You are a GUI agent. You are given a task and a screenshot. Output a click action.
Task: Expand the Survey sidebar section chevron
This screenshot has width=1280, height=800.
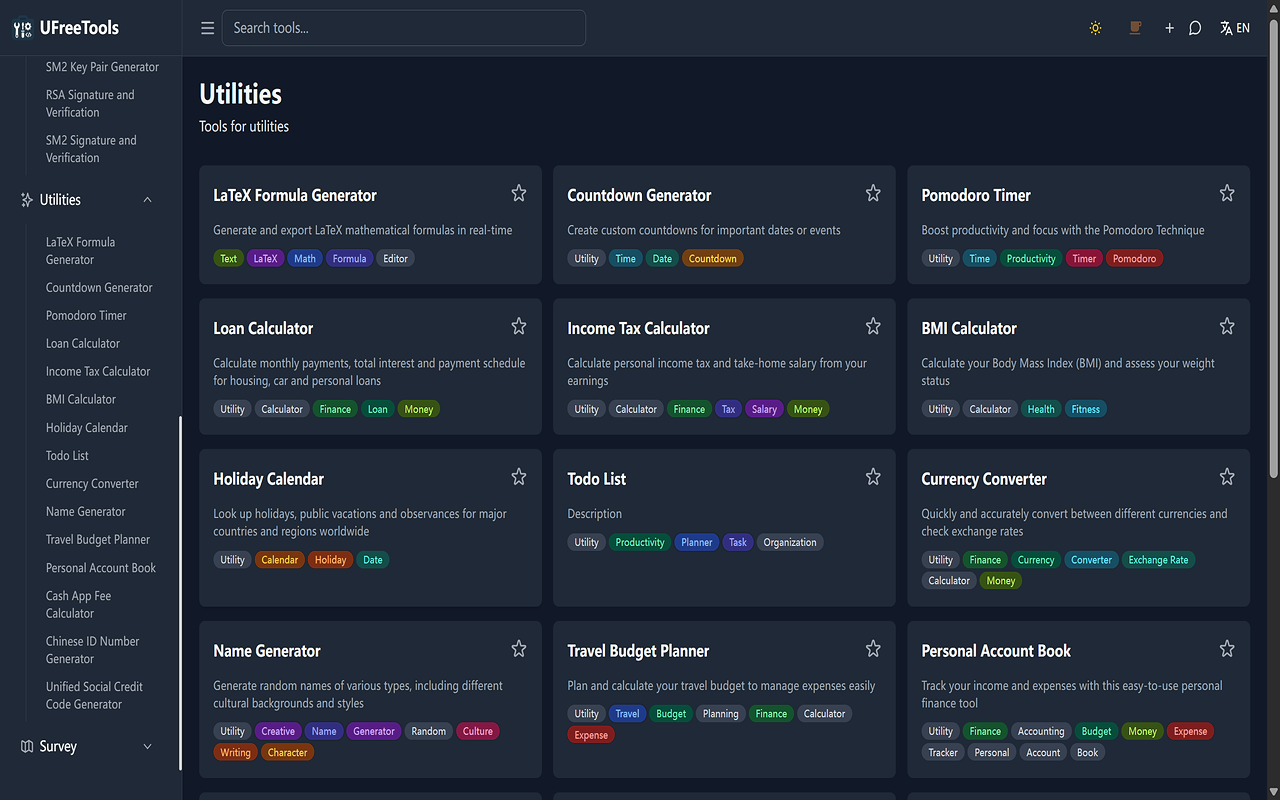point(148,747)
